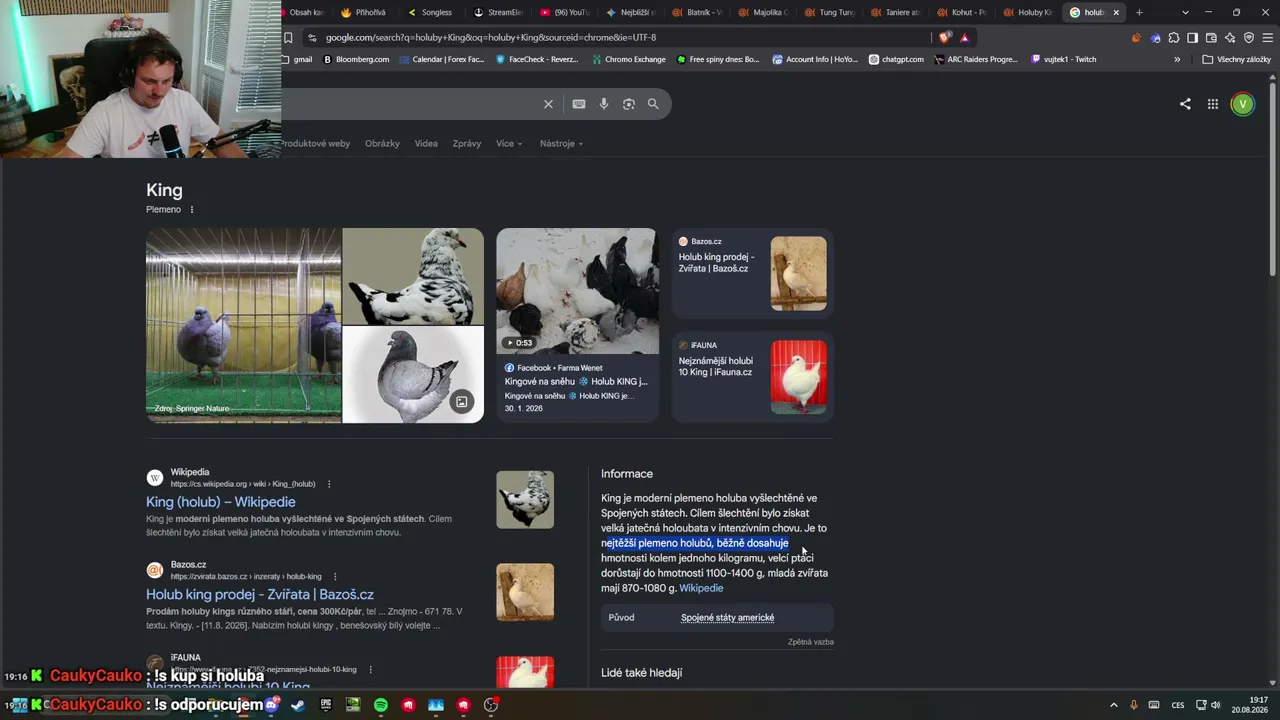
Task: Open Spotify from the taskbar
Action: 381,705
